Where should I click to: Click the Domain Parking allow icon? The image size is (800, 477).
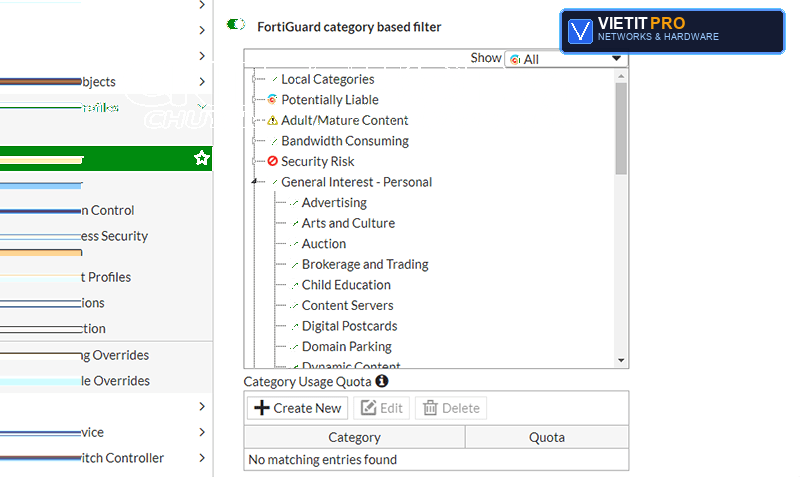coord(294,347)
